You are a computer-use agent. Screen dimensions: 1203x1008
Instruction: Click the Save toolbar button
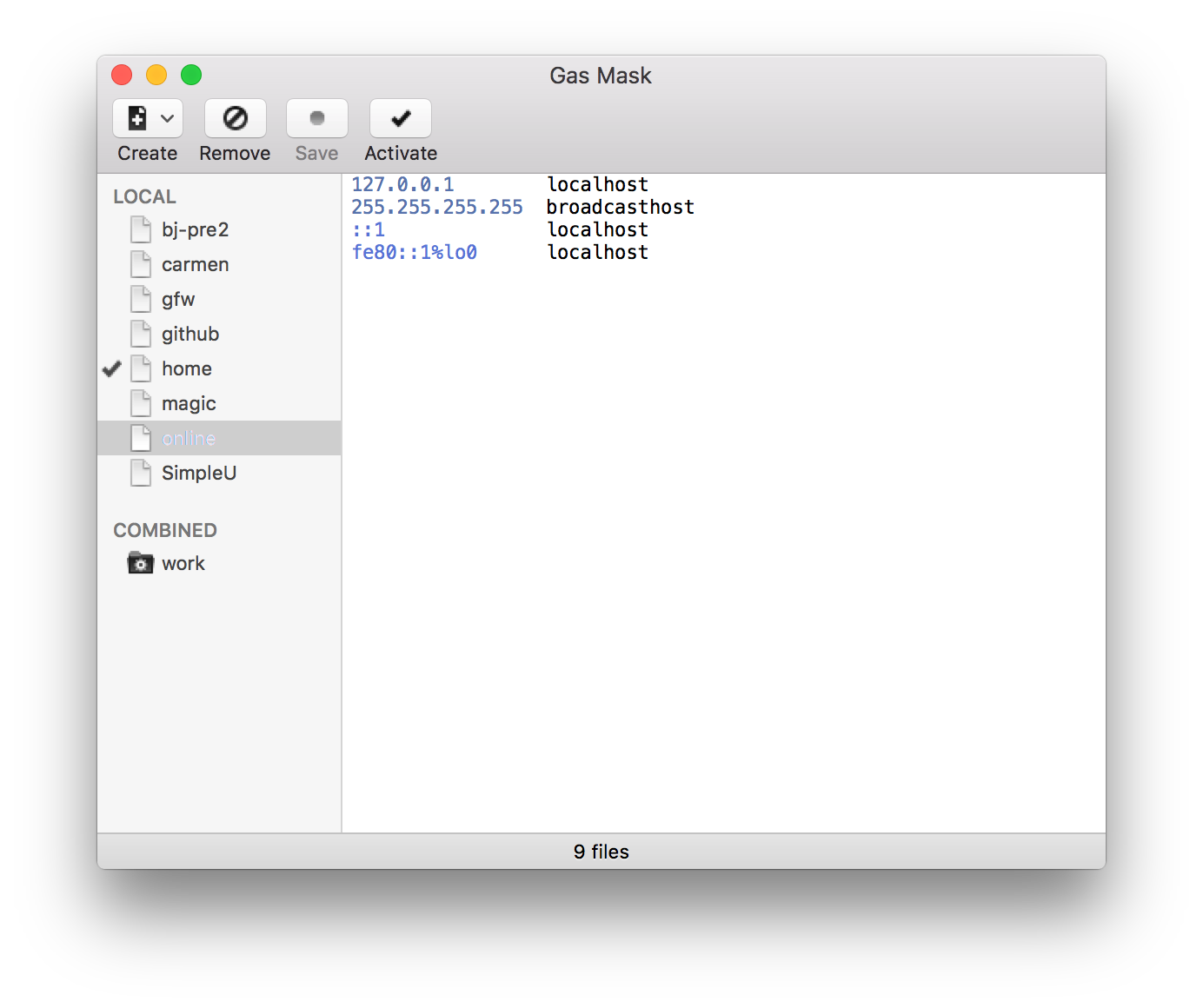pos(317,118)
